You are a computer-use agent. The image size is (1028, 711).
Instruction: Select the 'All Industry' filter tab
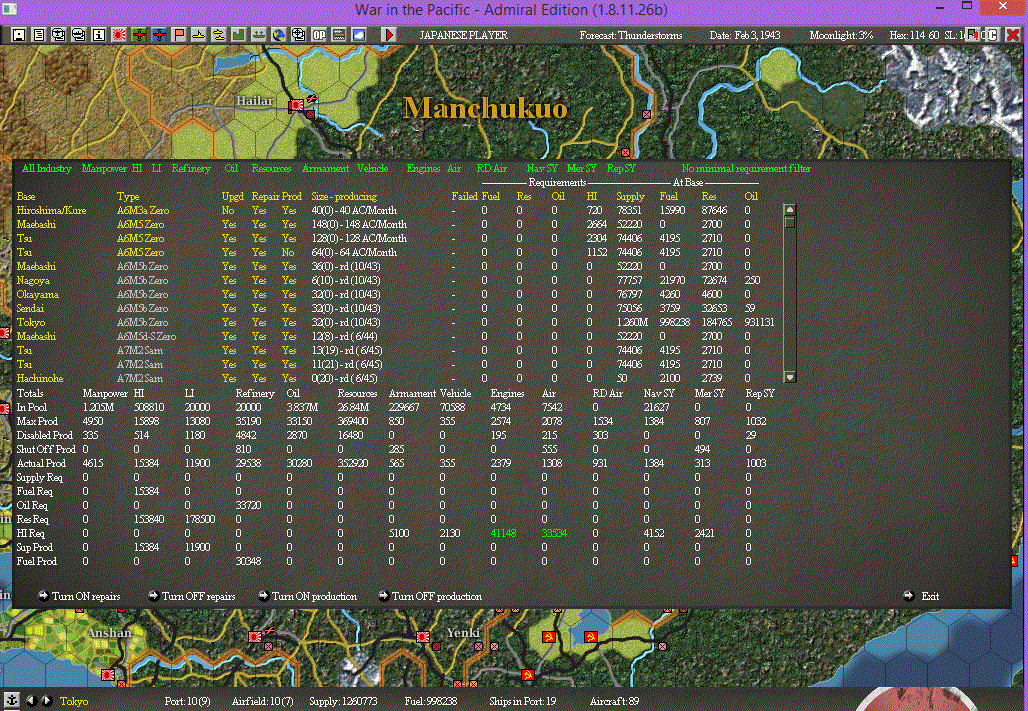tap(47, 169)
